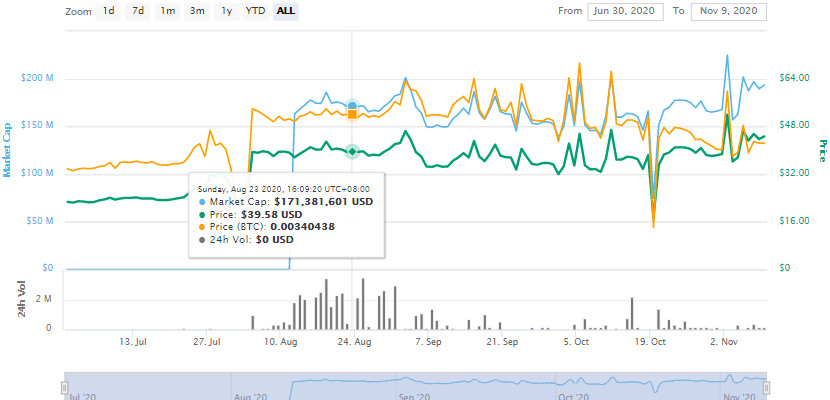Click the 13. Jul date label
Image resolution: width=830 pixels, height=400 pixels.
pyautogui.click(x=133, y=342)
